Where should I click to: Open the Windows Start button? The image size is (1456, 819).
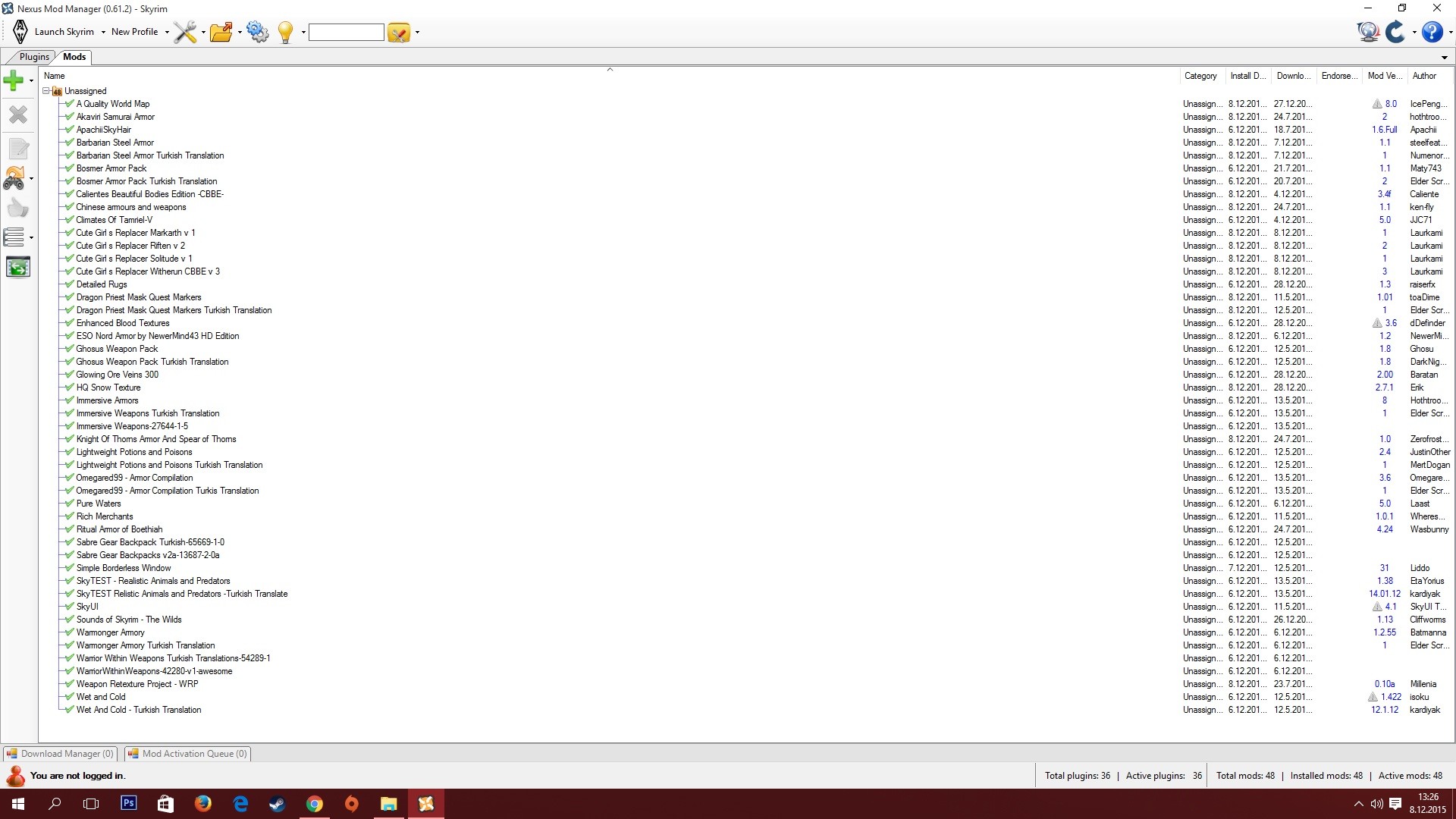pos(18,804)
